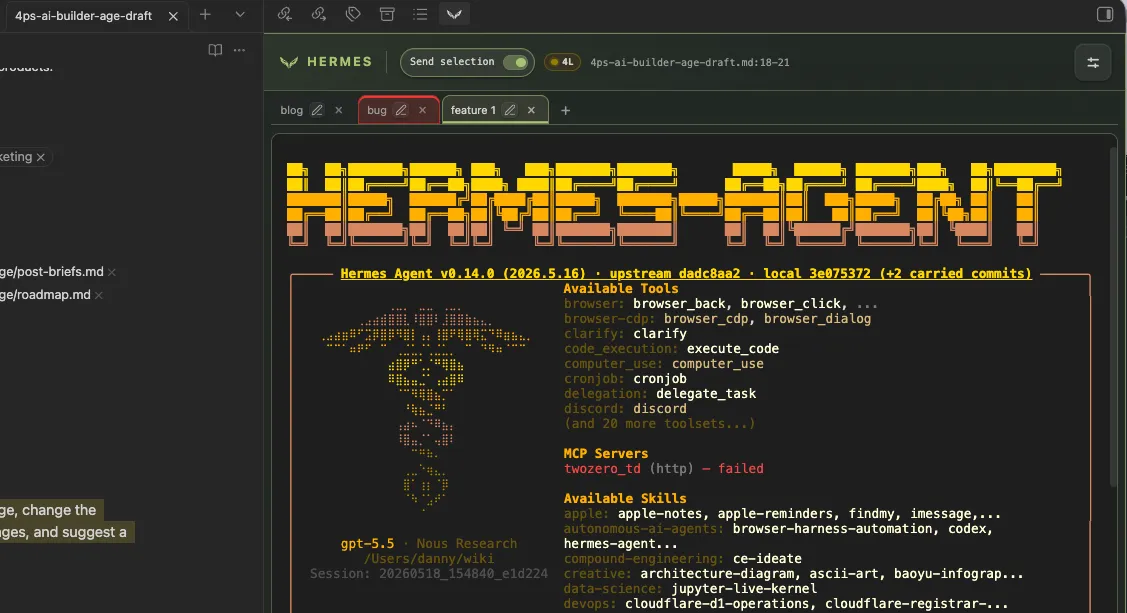Remove the post-briefs.md entry
Viewport: 1127px width, 613px height.
pyautogui.click(x=111, y=272)
